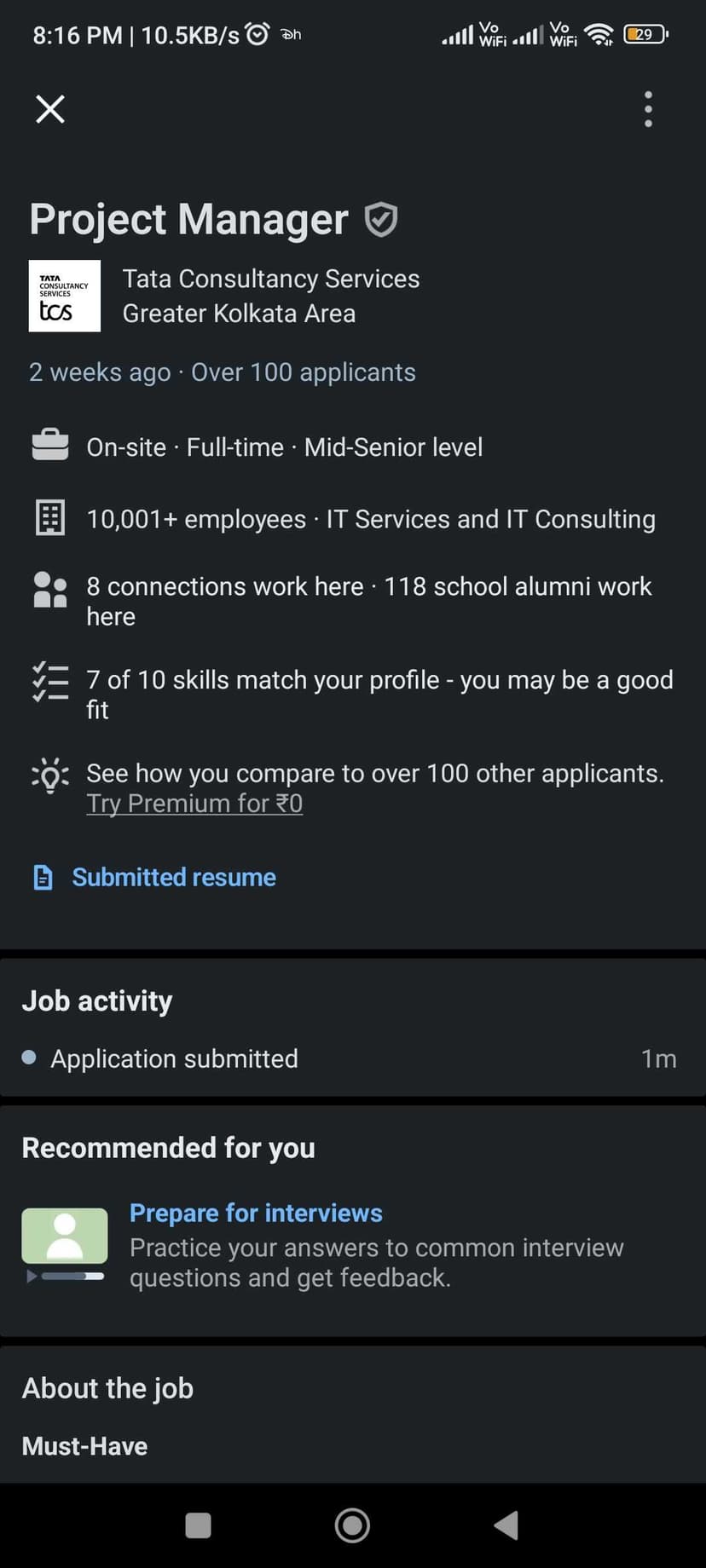Tap the interview video progress bar
706x1568 pixels.
point(72,1277)
